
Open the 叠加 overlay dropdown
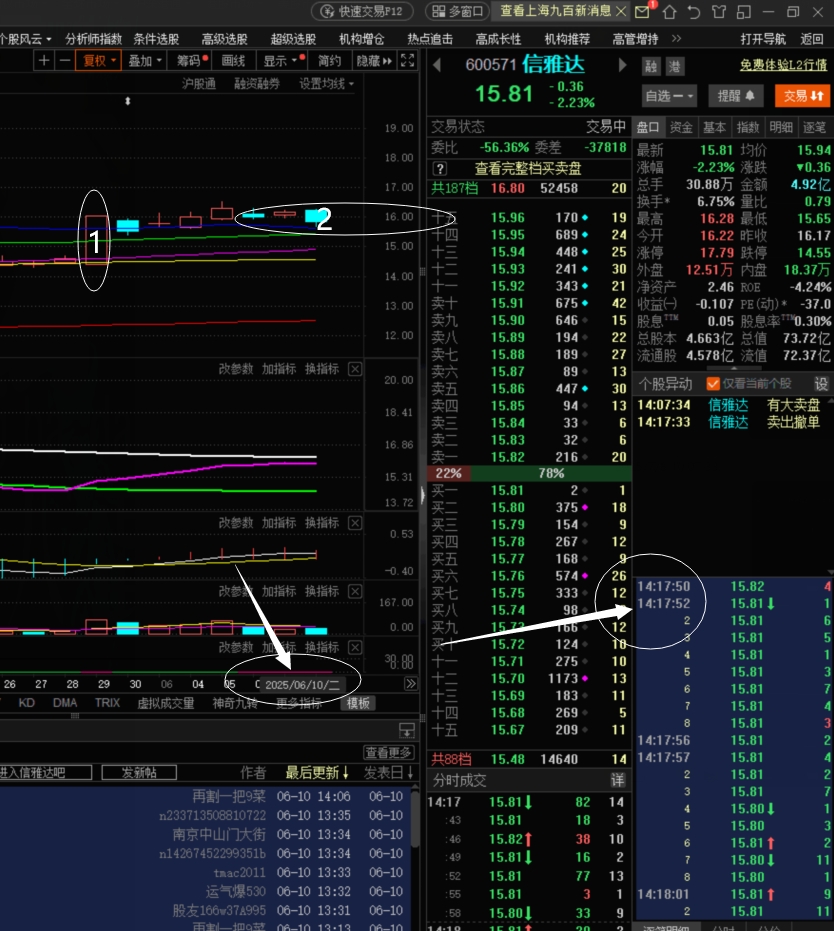tap(145, 61)
